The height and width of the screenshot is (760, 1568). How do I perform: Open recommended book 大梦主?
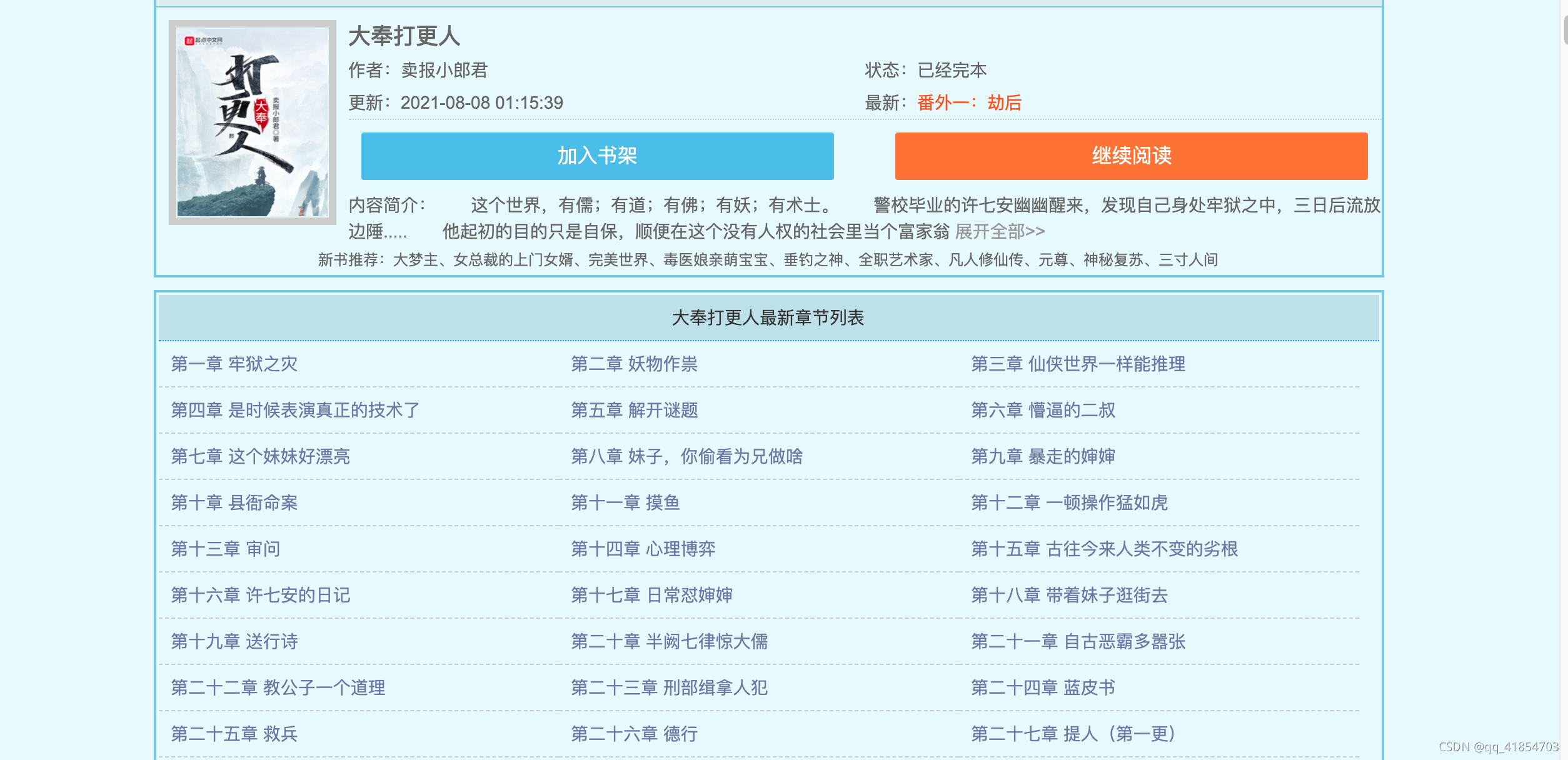415,260
